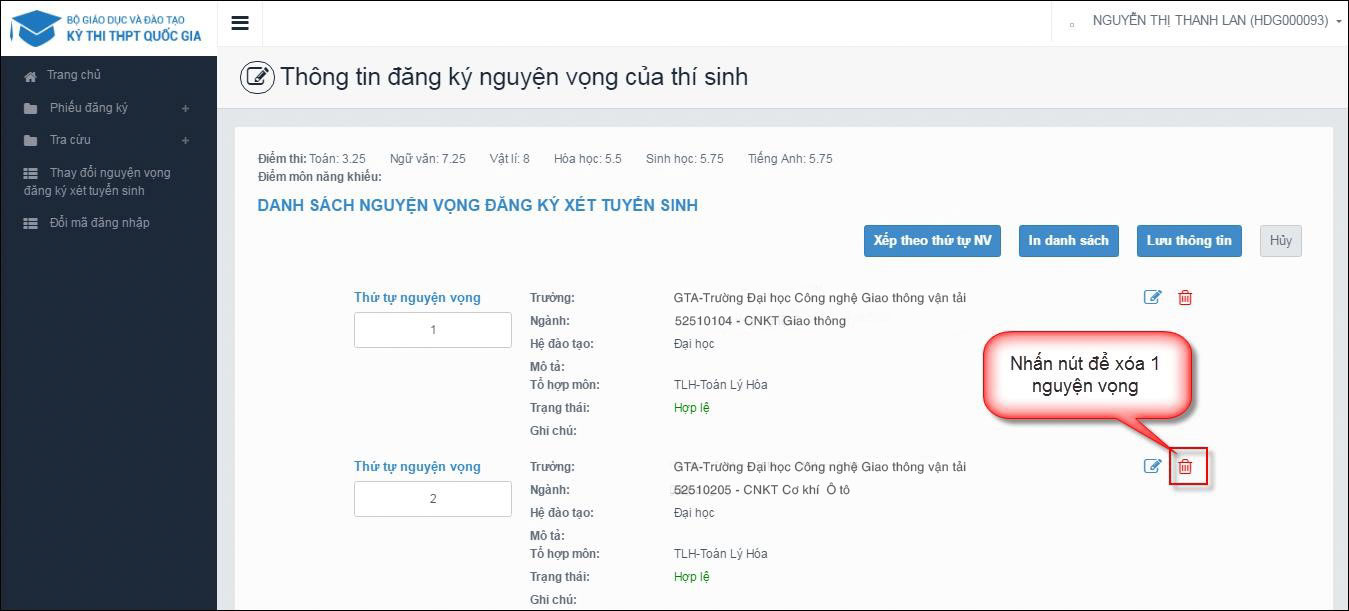Select the edit icon for nguyện vọng 2

tap(1153, 466)
